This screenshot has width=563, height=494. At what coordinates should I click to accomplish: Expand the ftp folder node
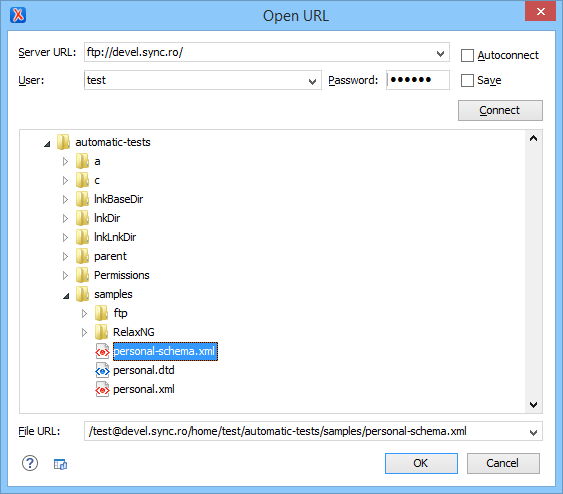(x=84, y=313)
